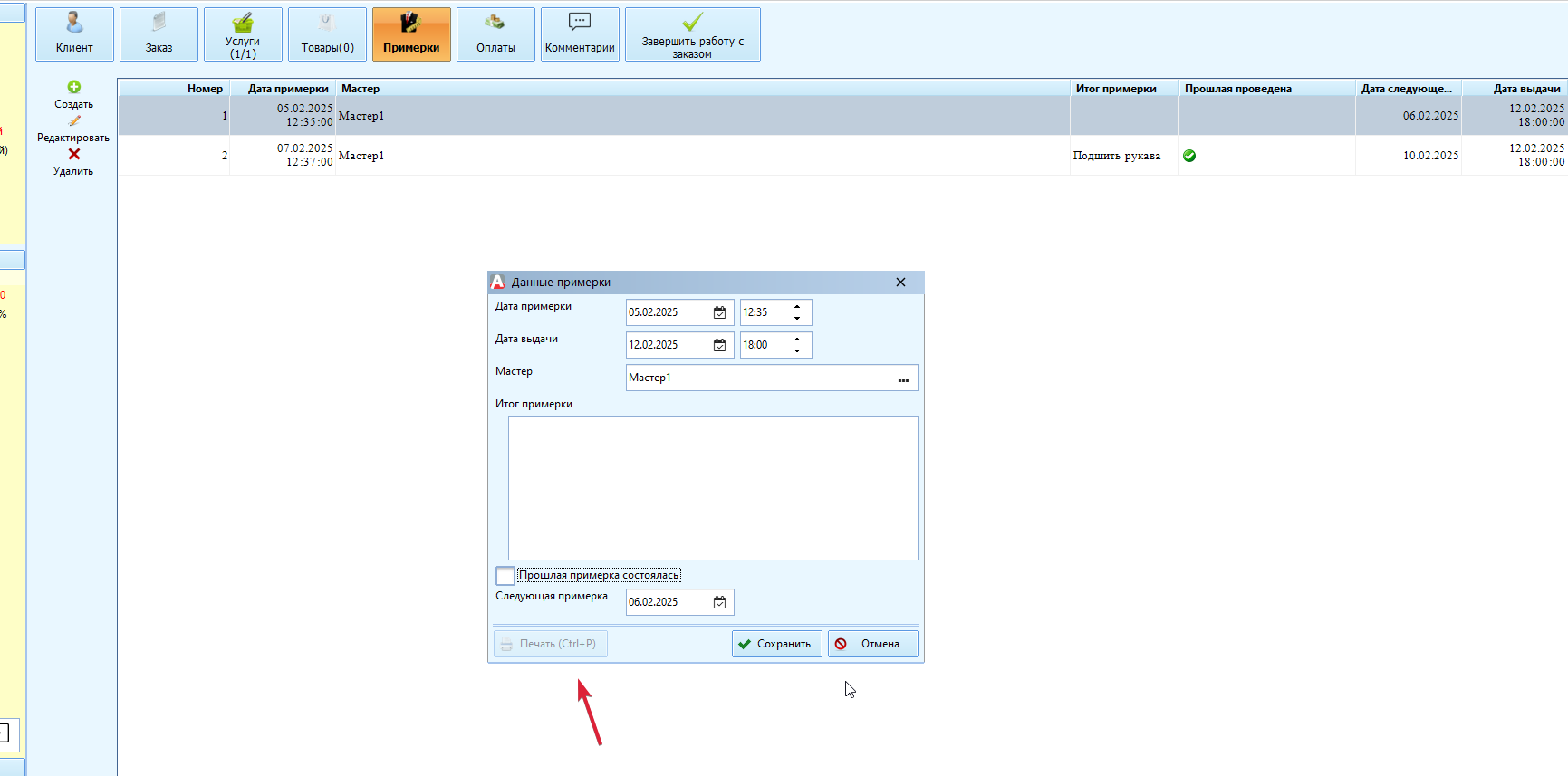Switch to the Товары(0) section
The image size is (1568, 776).
327,34
